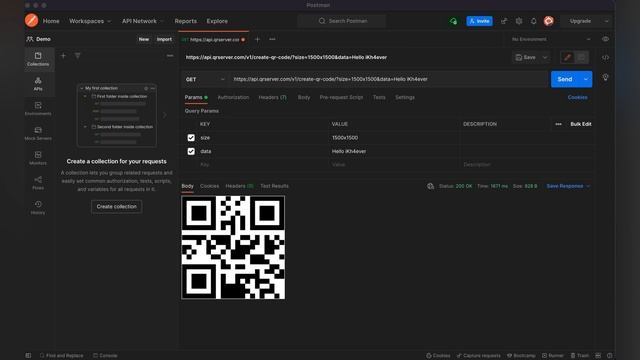Open the Mock Servers sidebar panel
This screenshot has height=360, width=640.
pyautogui.click(x=38, y=133)
